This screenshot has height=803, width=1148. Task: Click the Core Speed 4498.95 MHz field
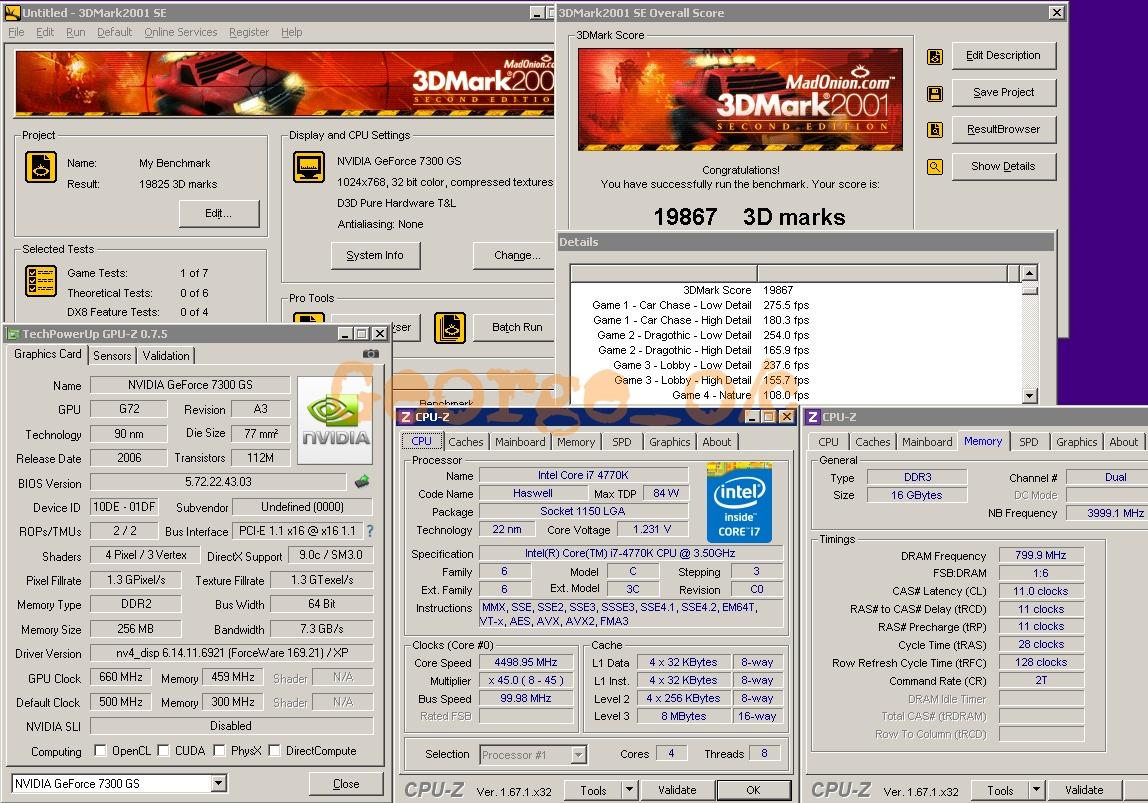[525, 662]
